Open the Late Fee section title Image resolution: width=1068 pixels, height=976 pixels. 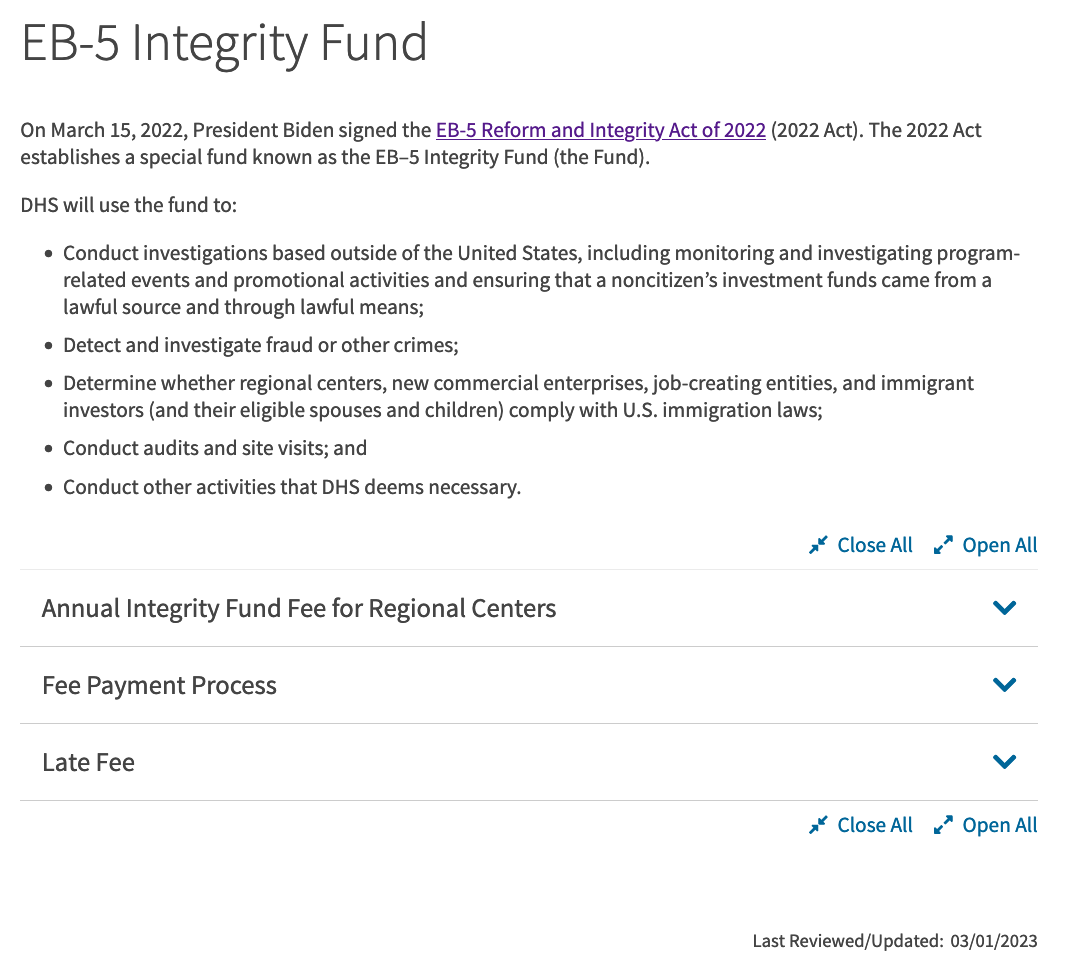88,762
